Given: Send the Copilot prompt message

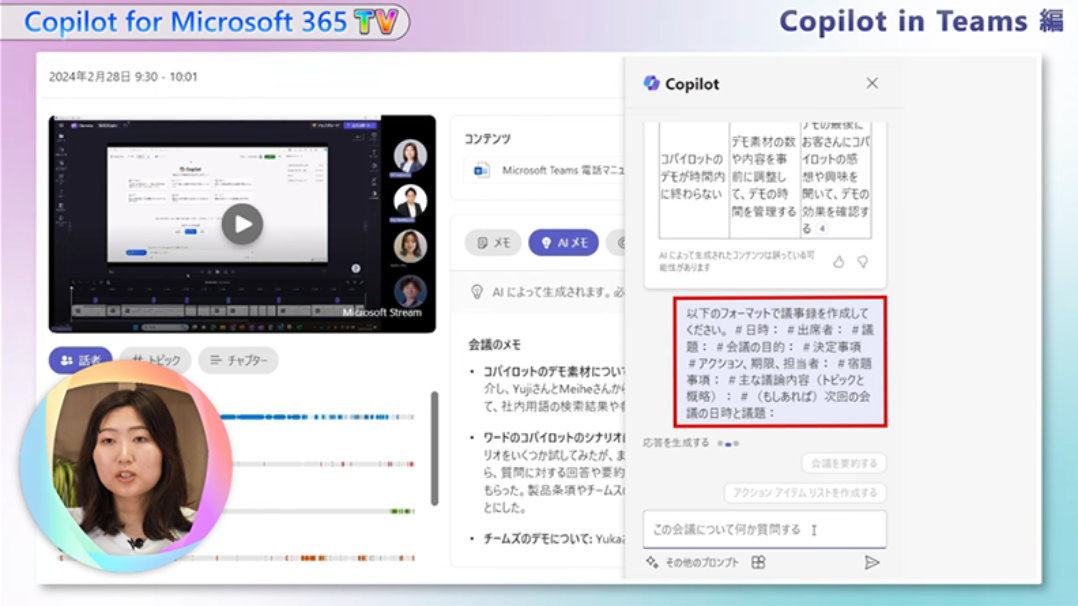Looking at the screenshot, I should point(871,562).
